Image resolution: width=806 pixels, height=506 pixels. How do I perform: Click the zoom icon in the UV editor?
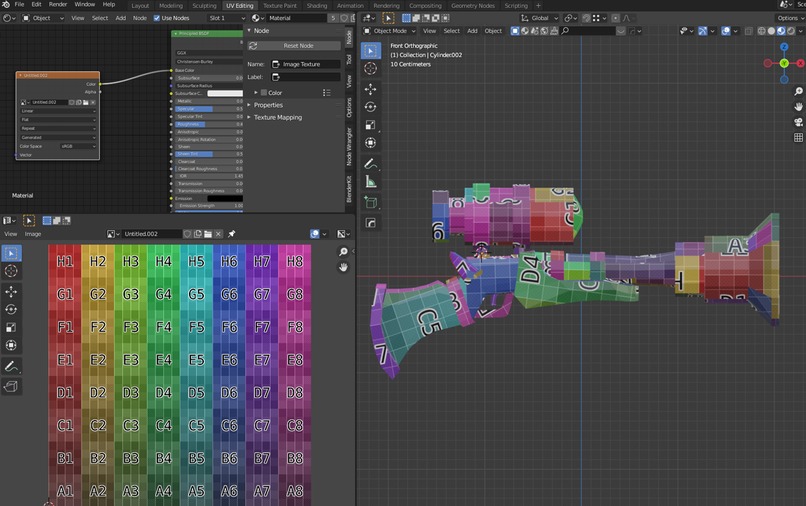[x=343, y=251]
